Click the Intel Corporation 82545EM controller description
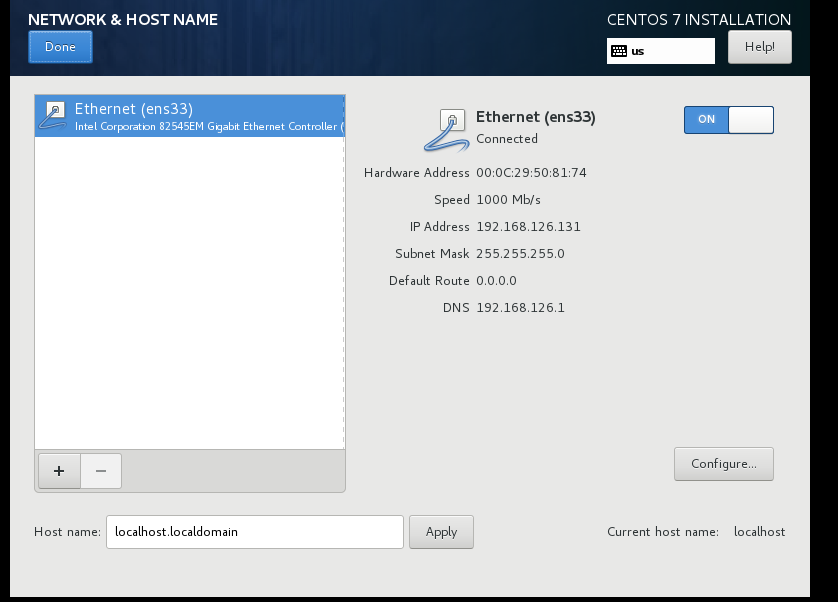This screenshot has height=602, width=838. coord(208,126)
